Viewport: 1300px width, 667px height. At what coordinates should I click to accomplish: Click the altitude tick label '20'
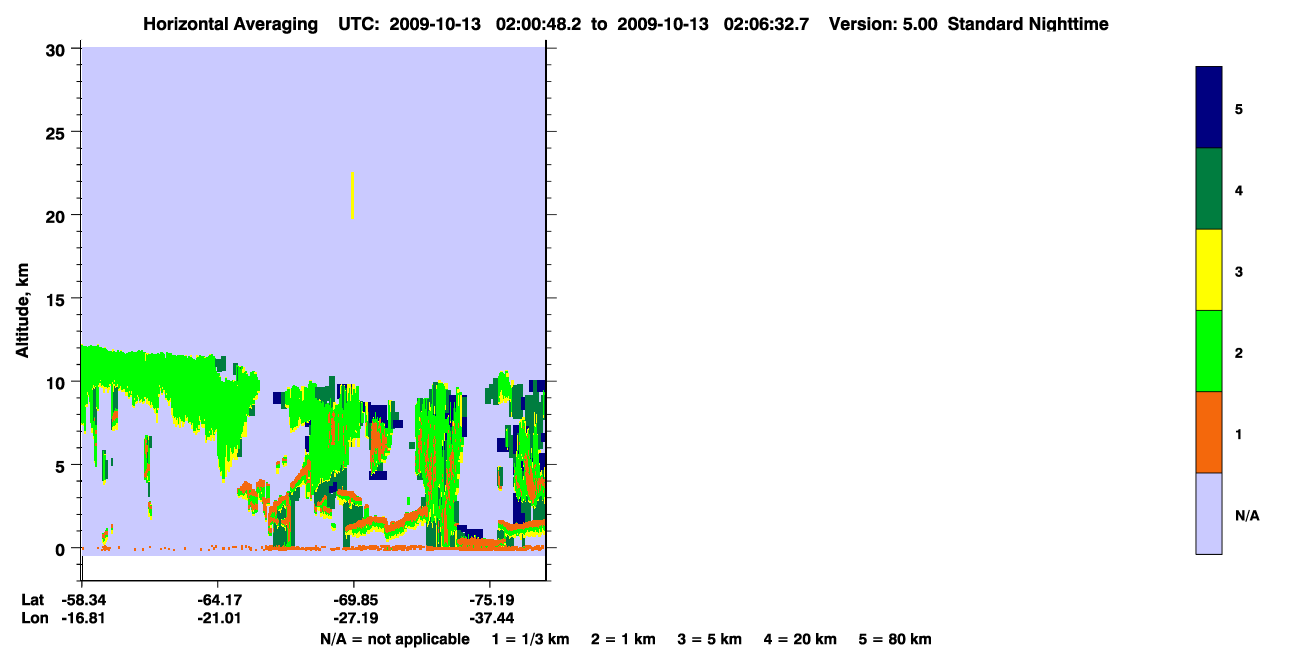(57, 215)
